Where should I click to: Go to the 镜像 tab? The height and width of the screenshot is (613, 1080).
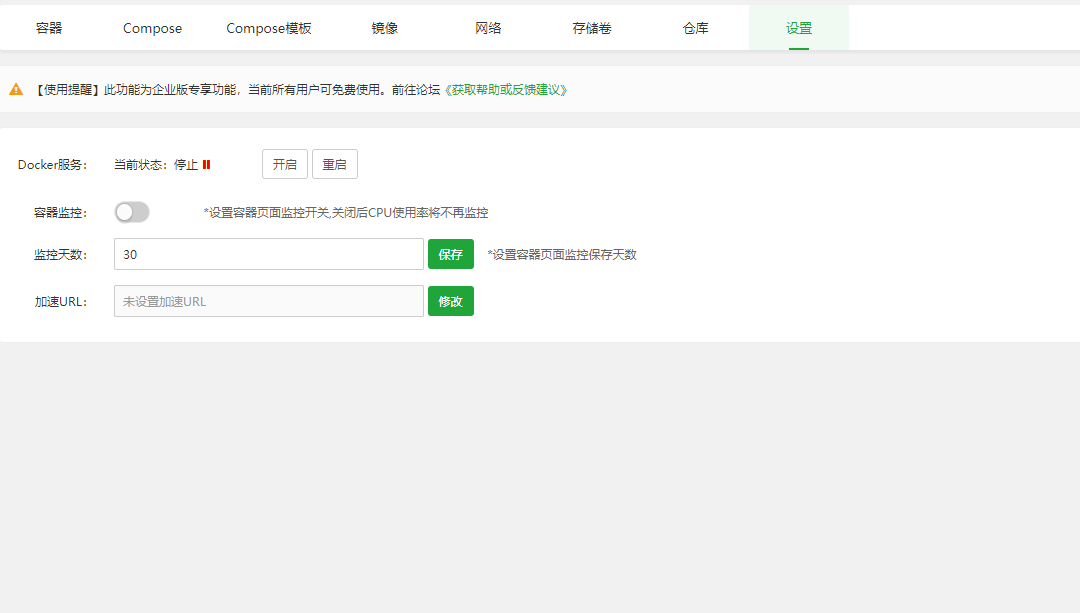(384, 28)
